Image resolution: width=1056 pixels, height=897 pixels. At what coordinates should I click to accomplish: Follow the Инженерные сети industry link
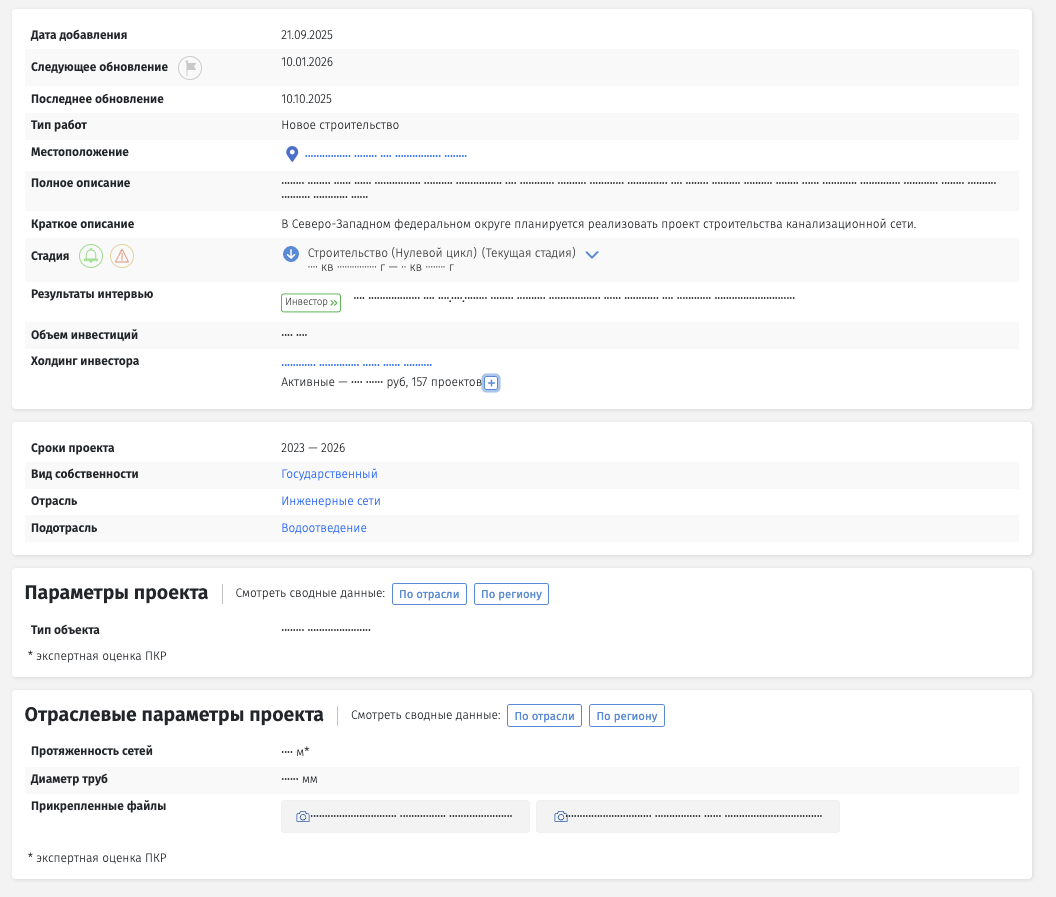coord(331,501)
